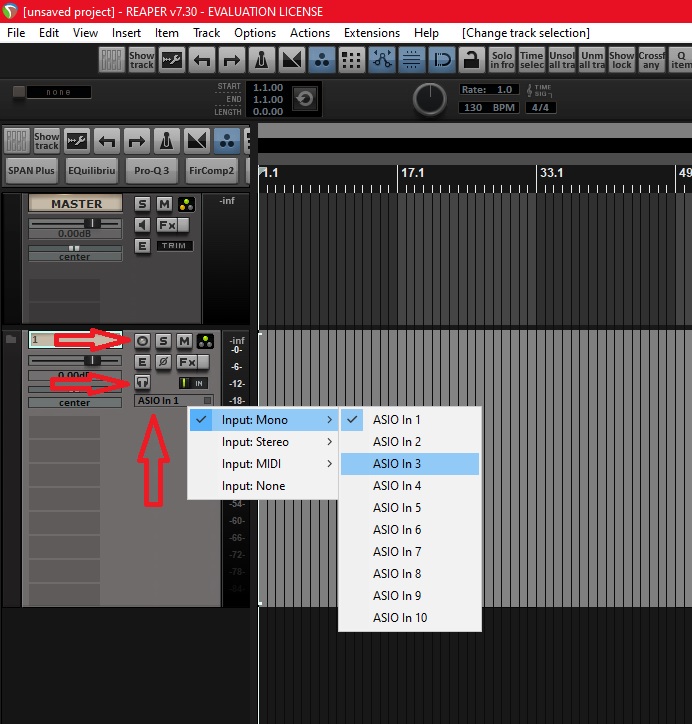Click the MASTER volume fader
The width and height of the screenshot is (692, 724).
pos(93,223)
